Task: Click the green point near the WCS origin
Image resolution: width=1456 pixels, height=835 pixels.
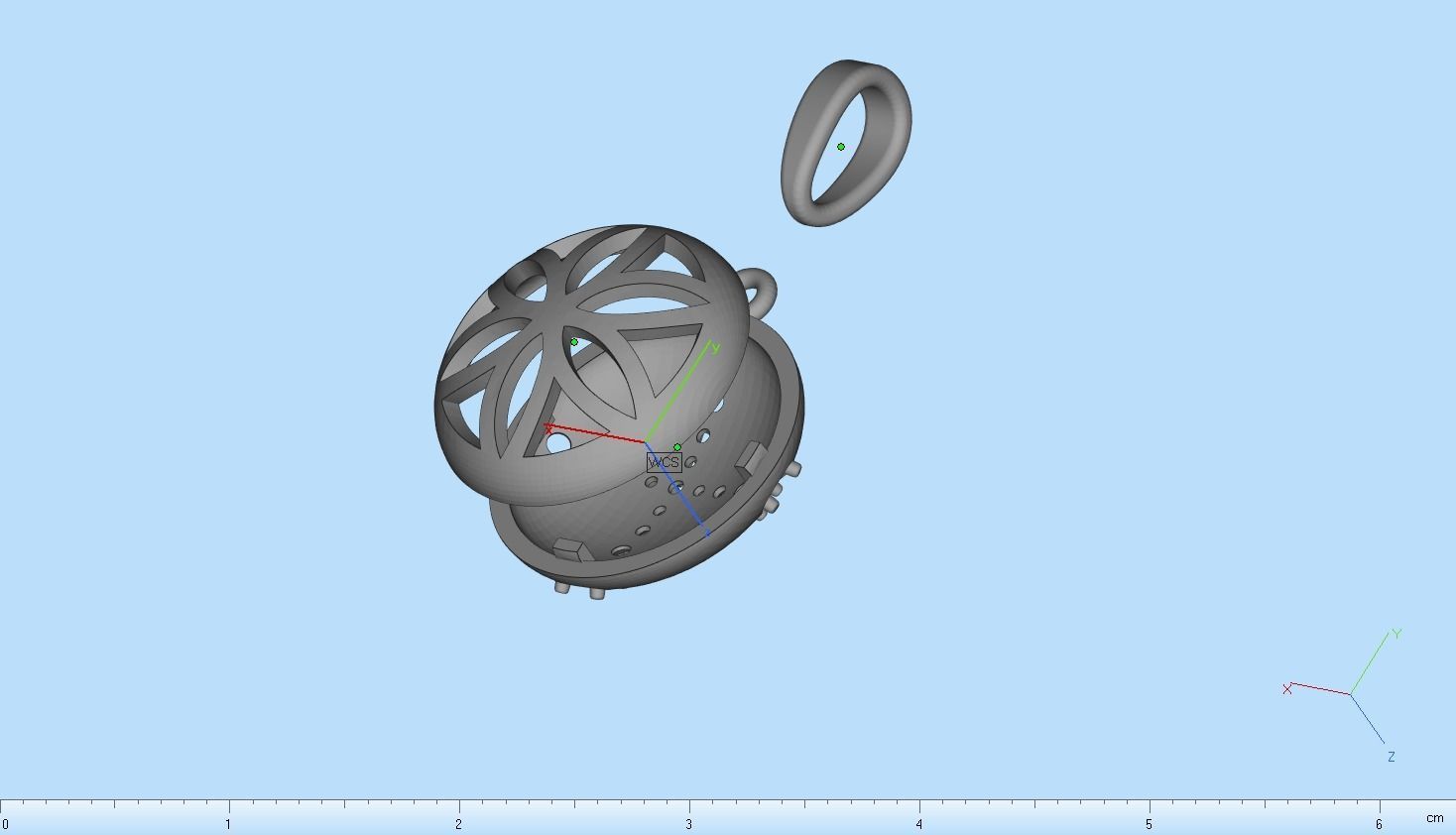Action: pyautogui.click(x=677, y=447)
